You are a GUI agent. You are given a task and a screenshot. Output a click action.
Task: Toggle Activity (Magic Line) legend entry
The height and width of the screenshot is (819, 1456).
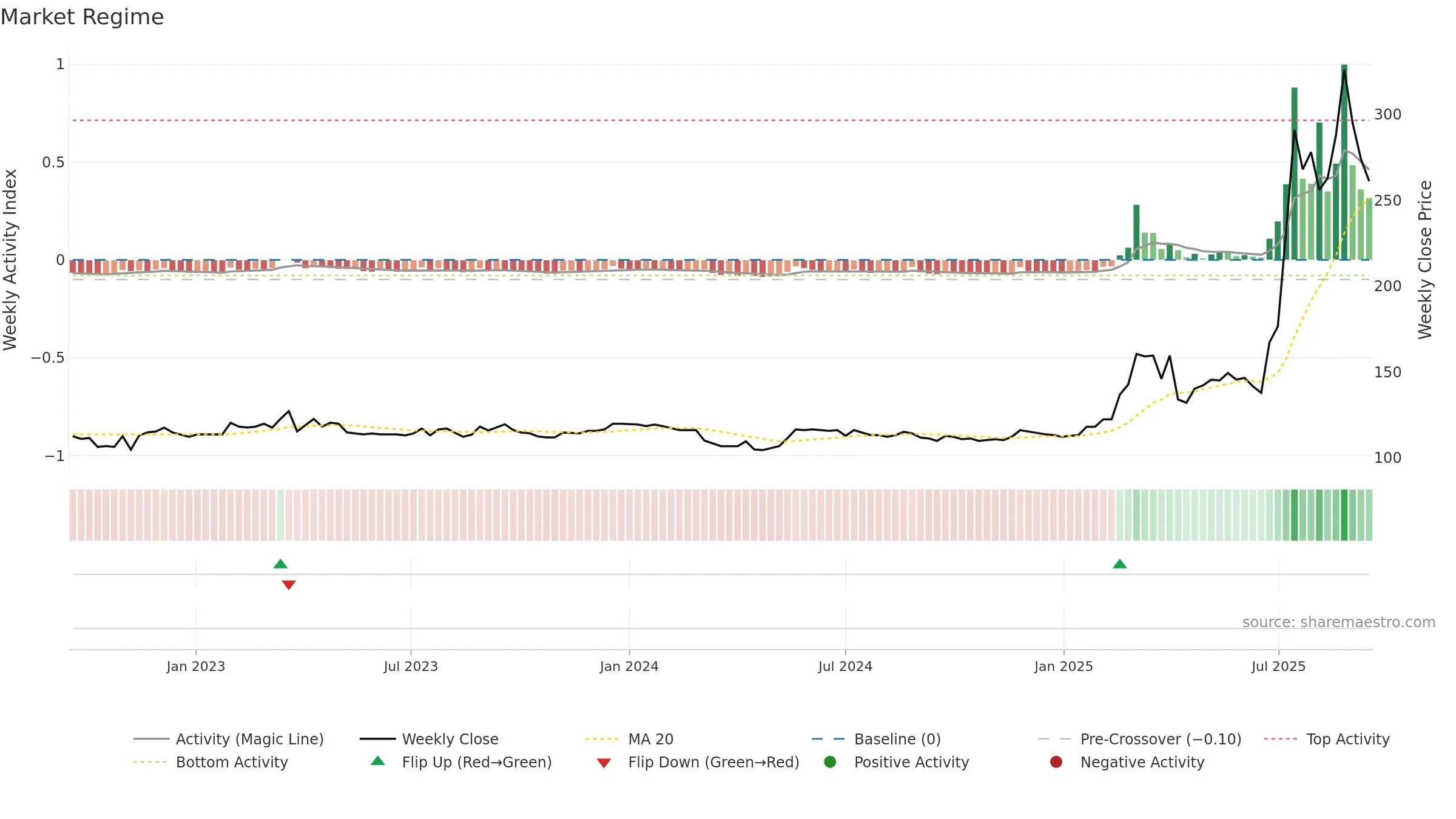229,739
